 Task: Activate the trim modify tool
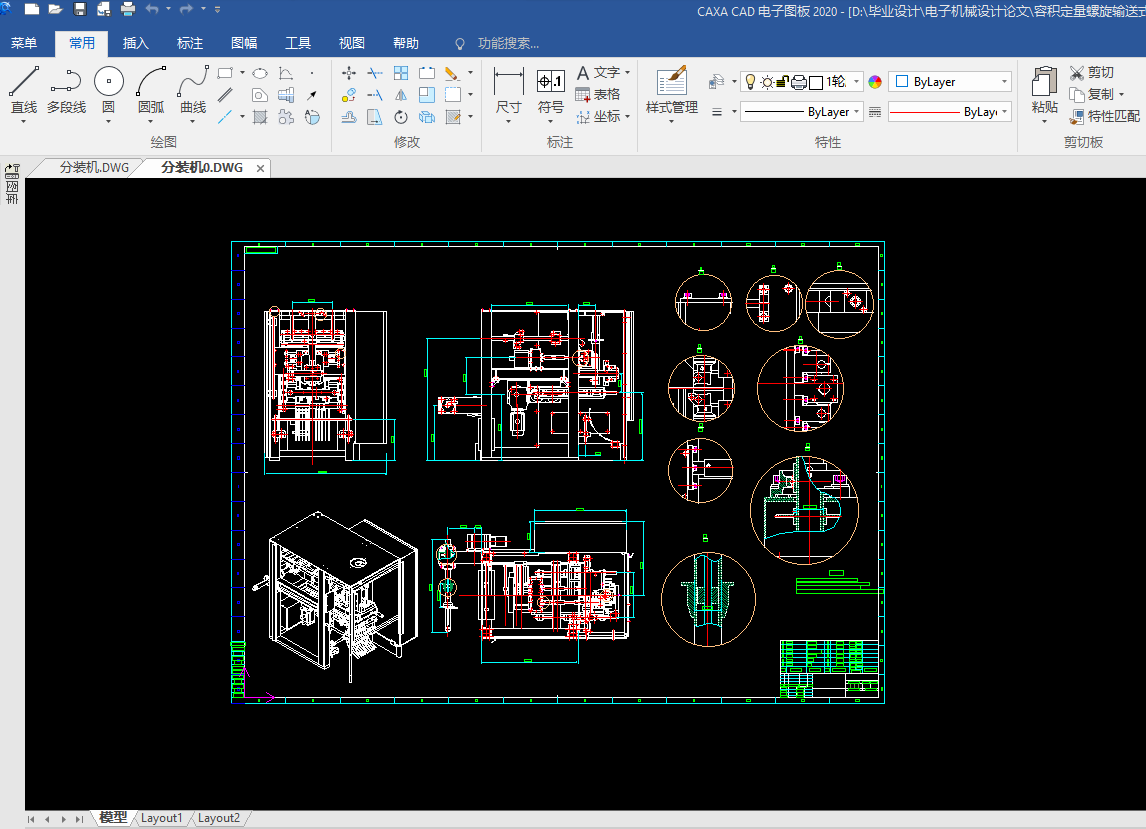(x=375, y=73)
